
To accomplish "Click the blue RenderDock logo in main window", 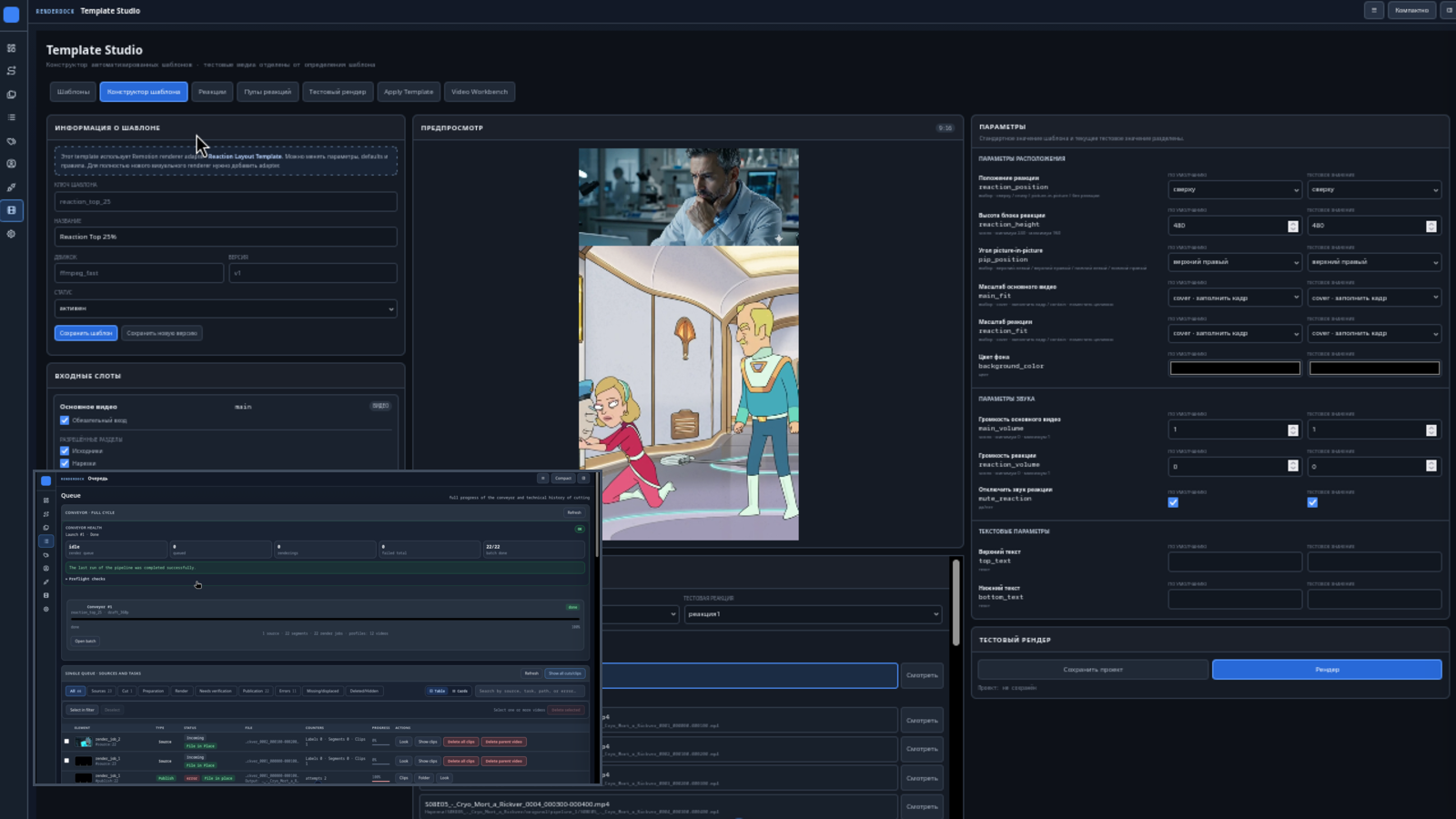I will 12,14.
